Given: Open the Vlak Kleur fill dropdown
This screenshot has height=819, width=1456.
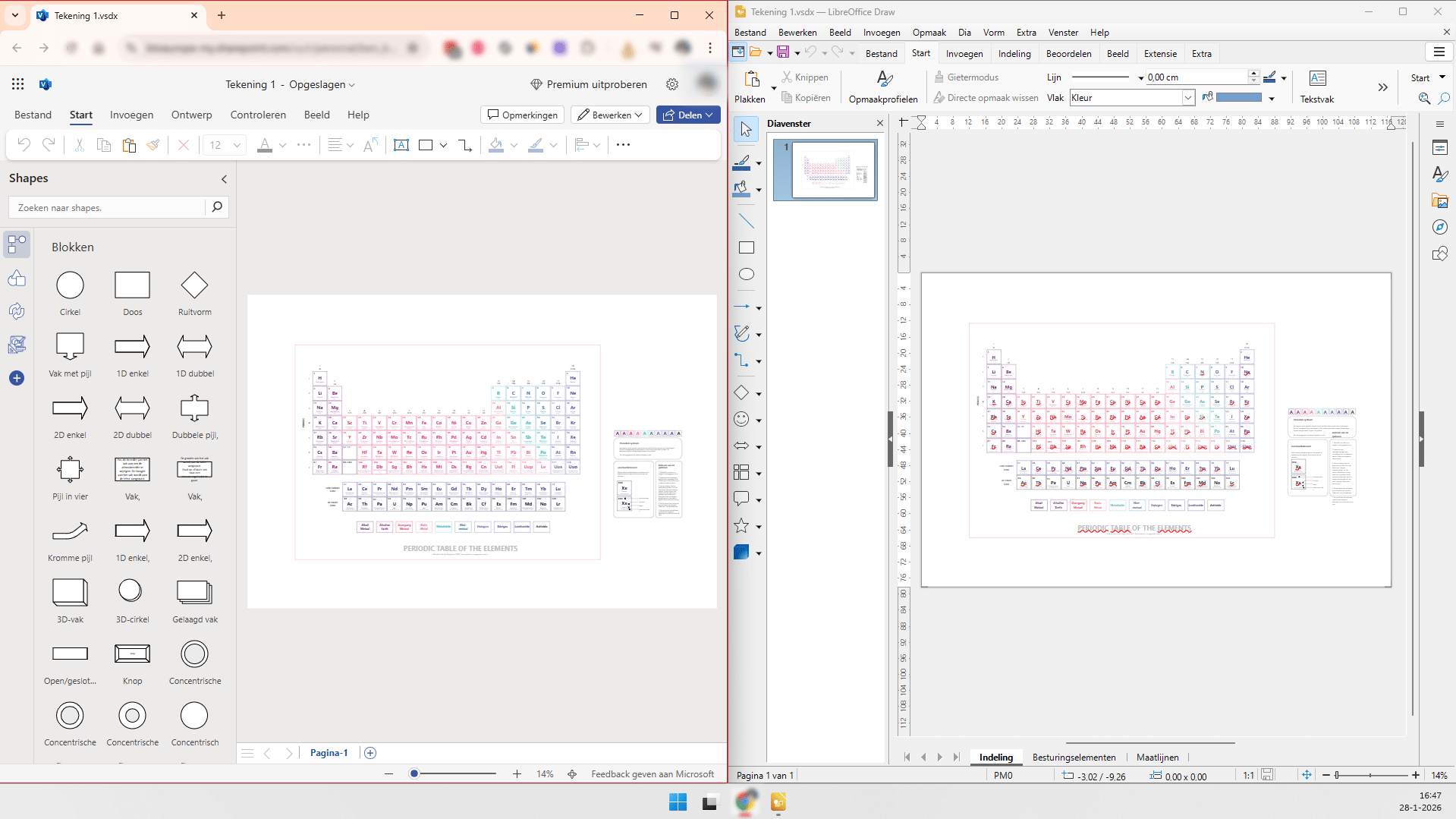Looking at the screenshot, I should click(x=1187, y=97).
